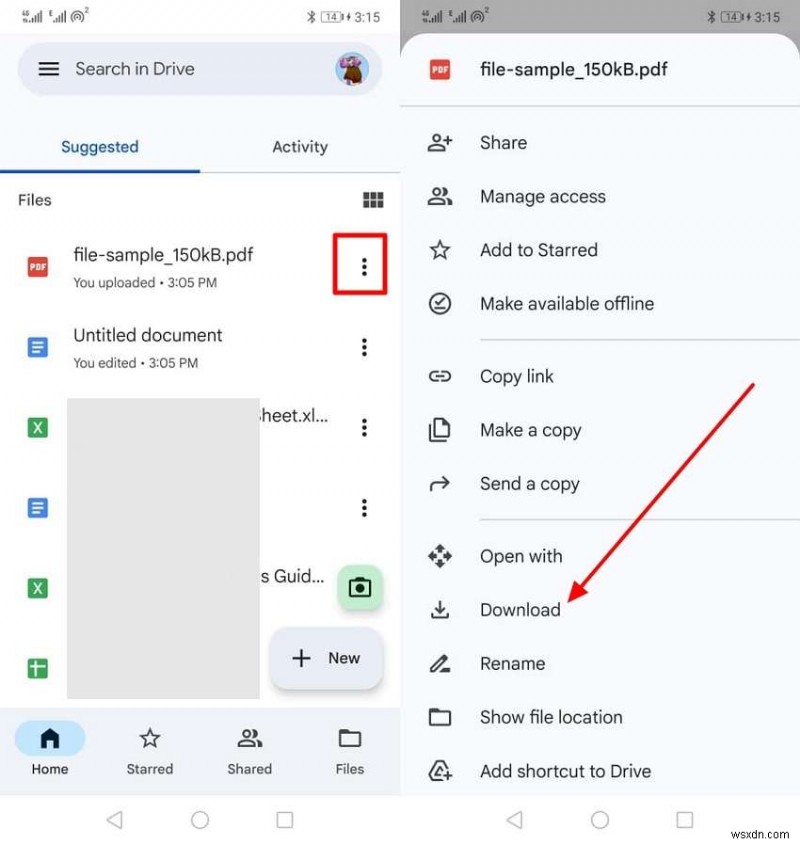Choose Rename in the file menu
This screenshot has width=800, height=844.
pos(600,663)
